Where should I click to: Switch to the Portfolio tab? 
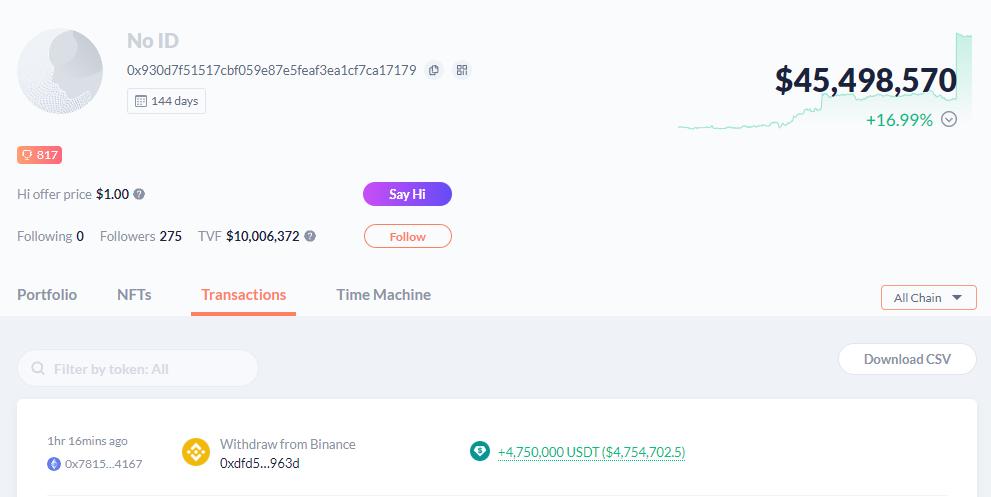tap(47, 295)
